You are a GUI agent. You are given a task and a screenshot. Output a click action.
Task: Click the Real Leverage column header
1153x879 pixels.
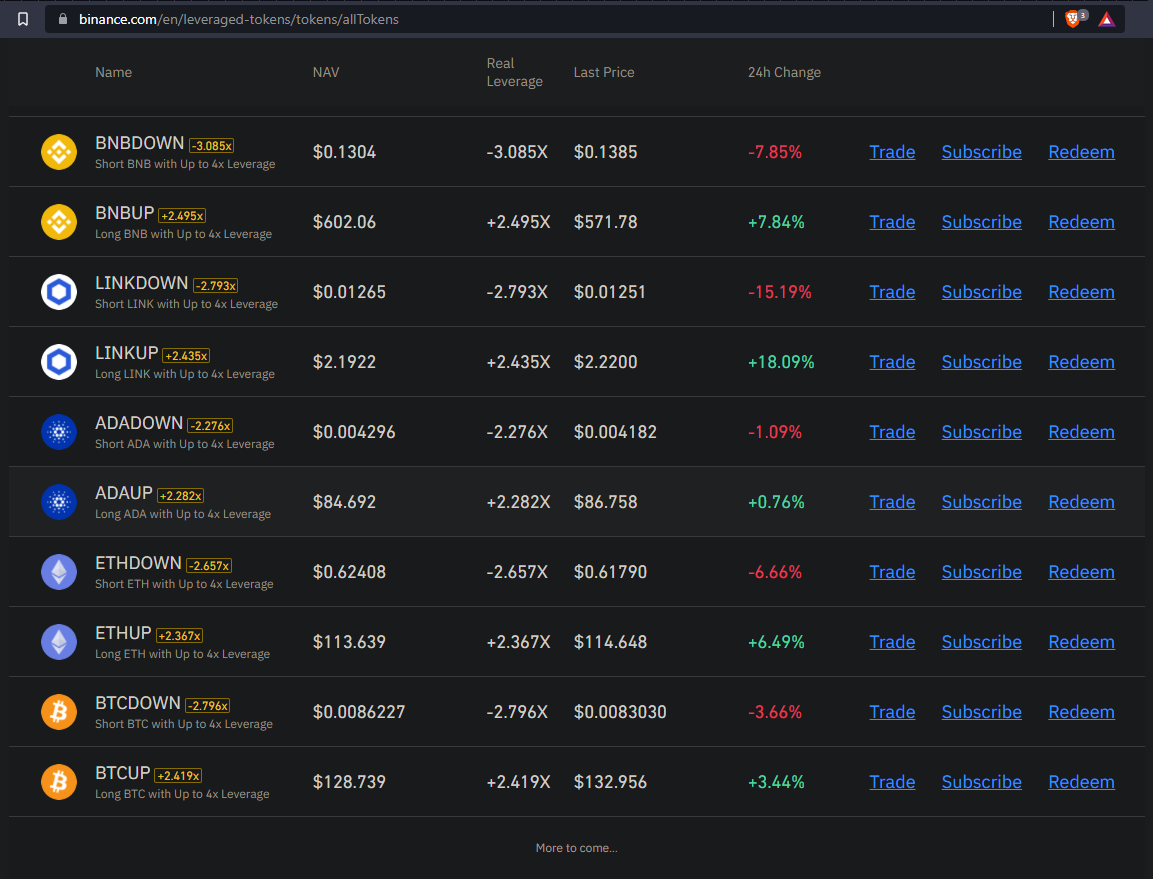[514, 72]
